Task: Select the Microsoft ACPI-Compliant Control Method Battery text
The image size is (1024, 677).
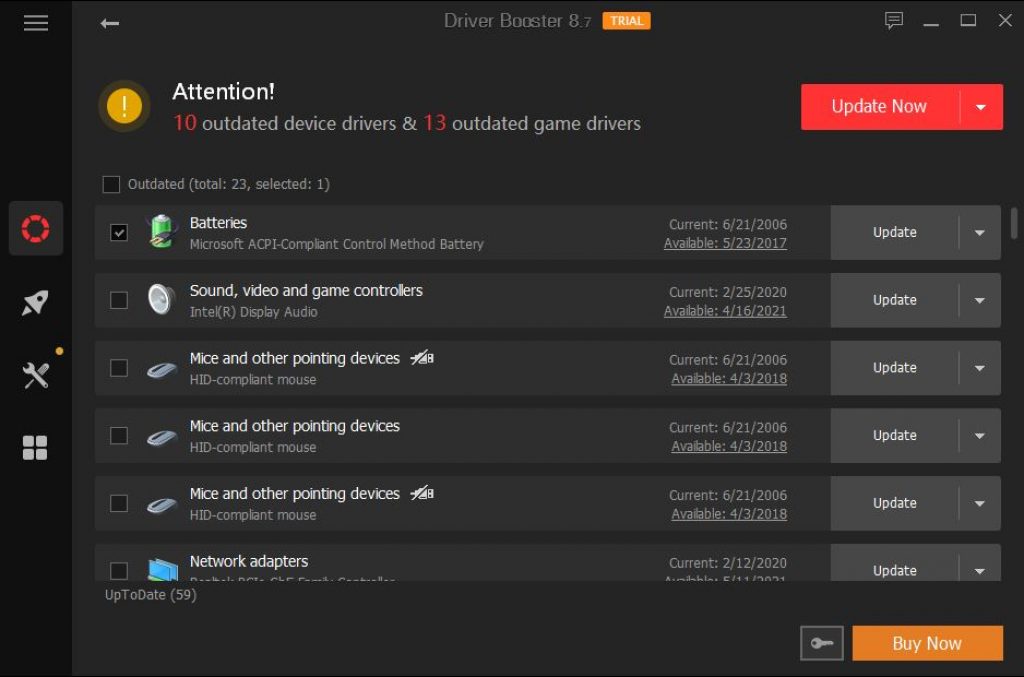Action: (336, 244)
